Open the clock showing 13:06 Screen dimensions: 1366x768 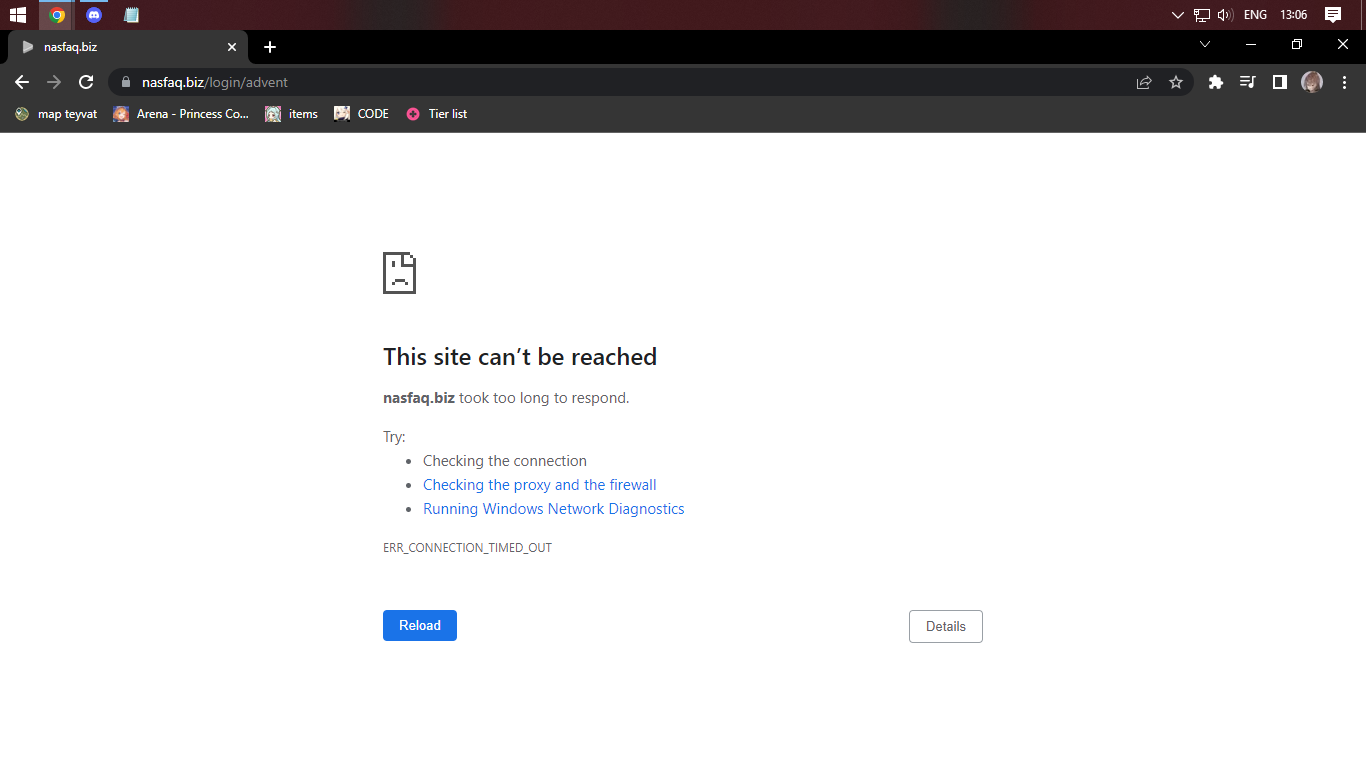1293,15
